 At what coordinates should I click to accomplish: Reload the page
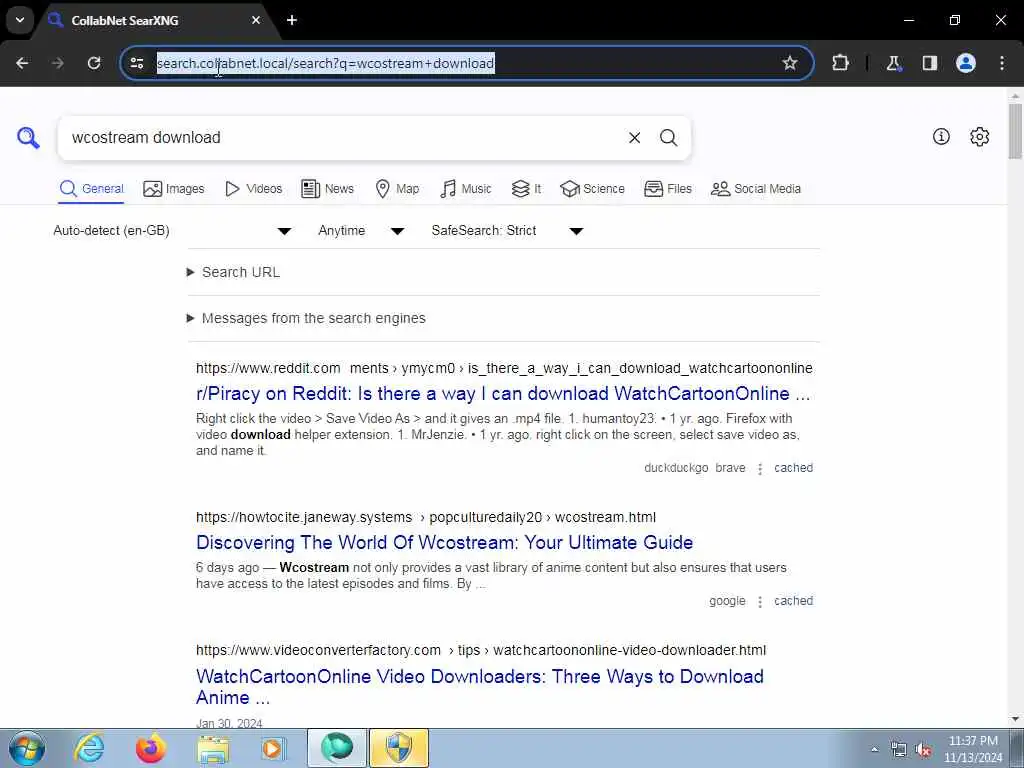click(94, 63)
